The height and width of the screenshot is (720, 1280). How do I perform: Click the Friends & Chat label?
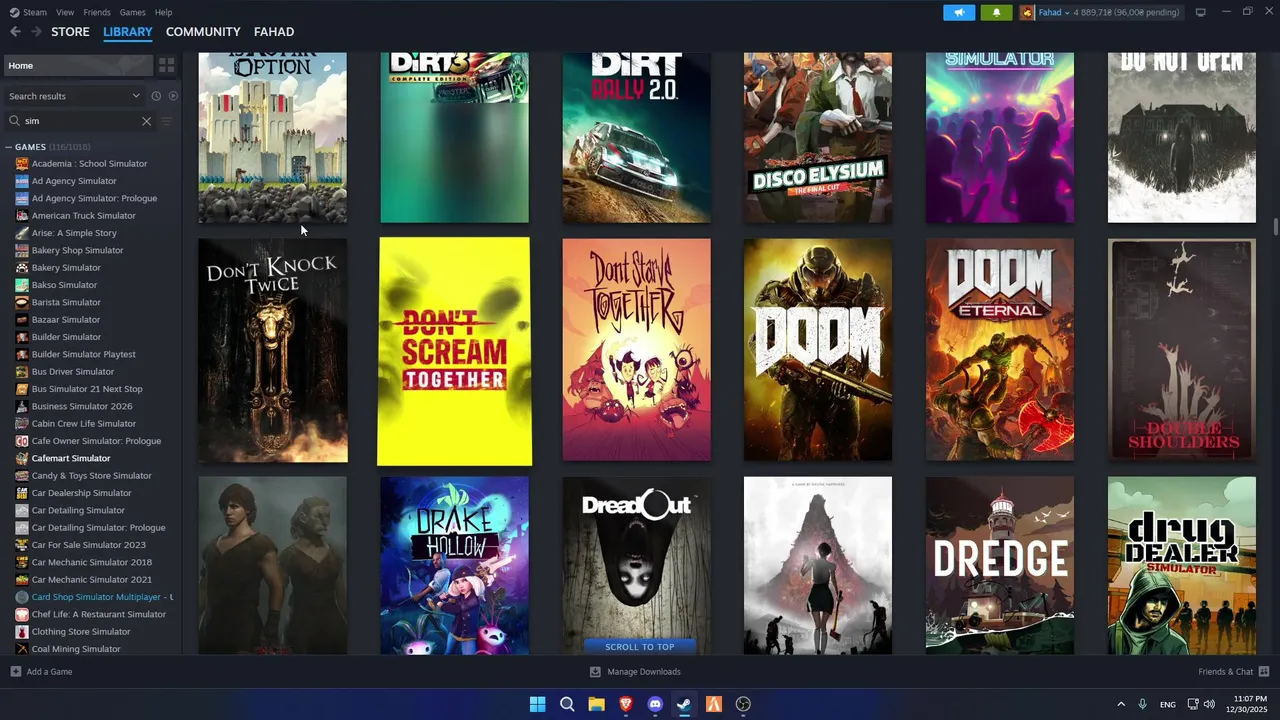tap(1225, 672)
